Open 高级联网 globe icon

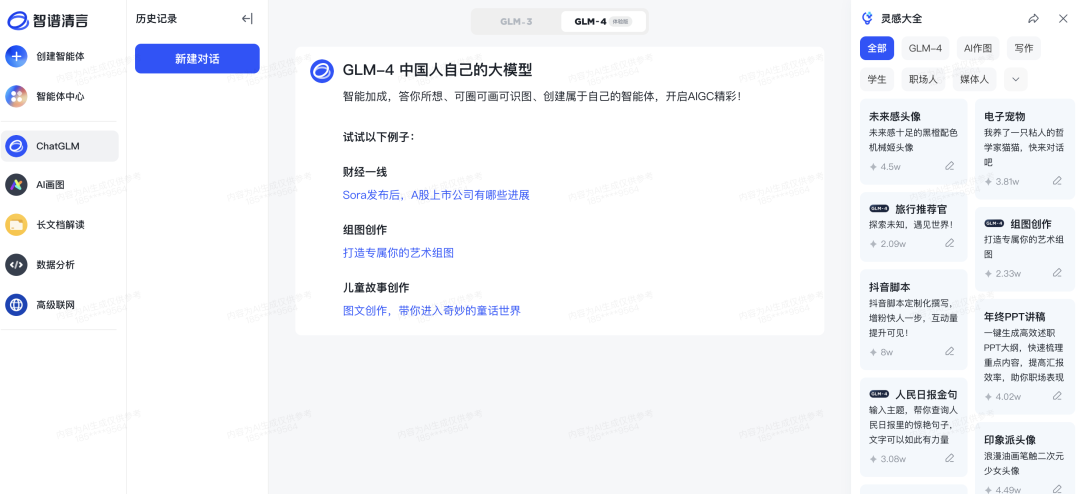16,305
